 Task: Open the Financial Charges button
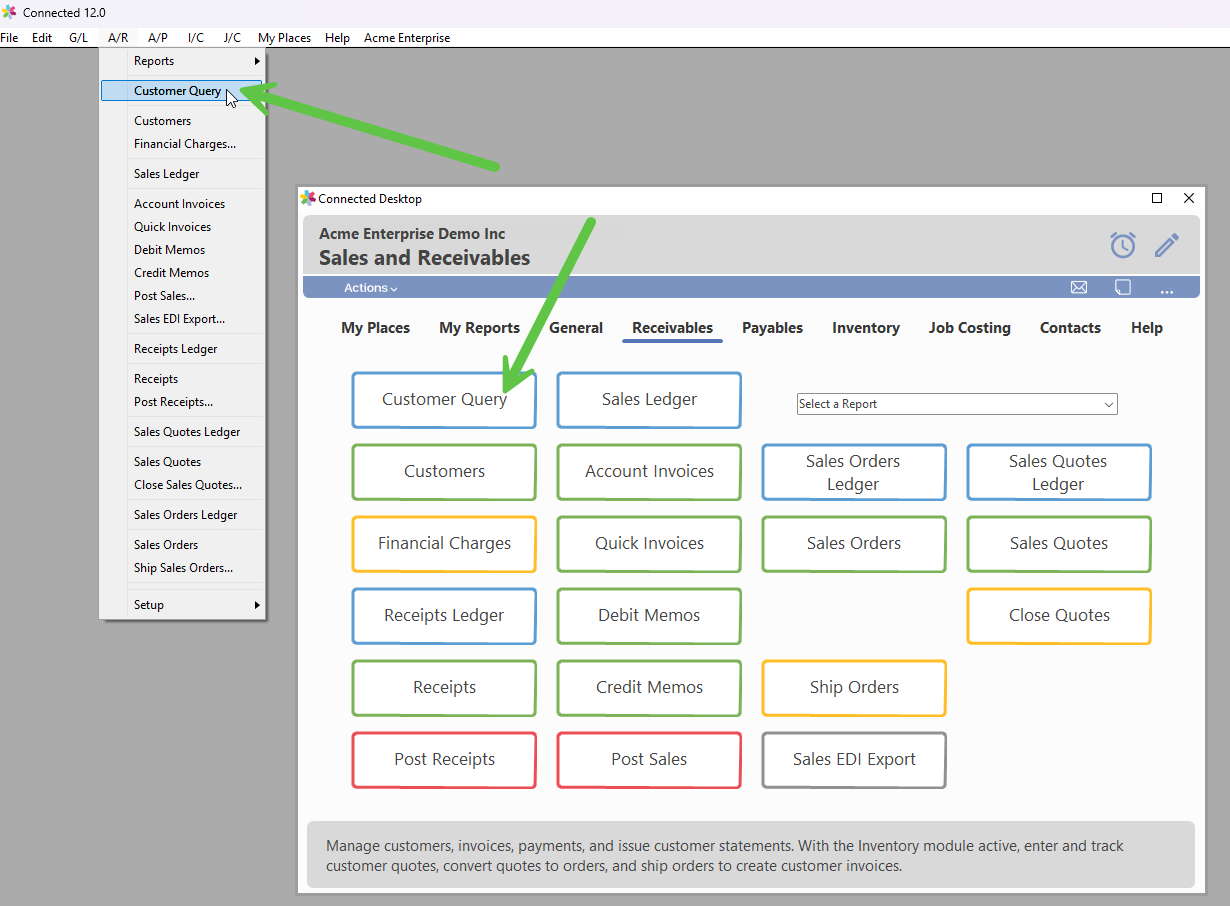pos(444,544)
